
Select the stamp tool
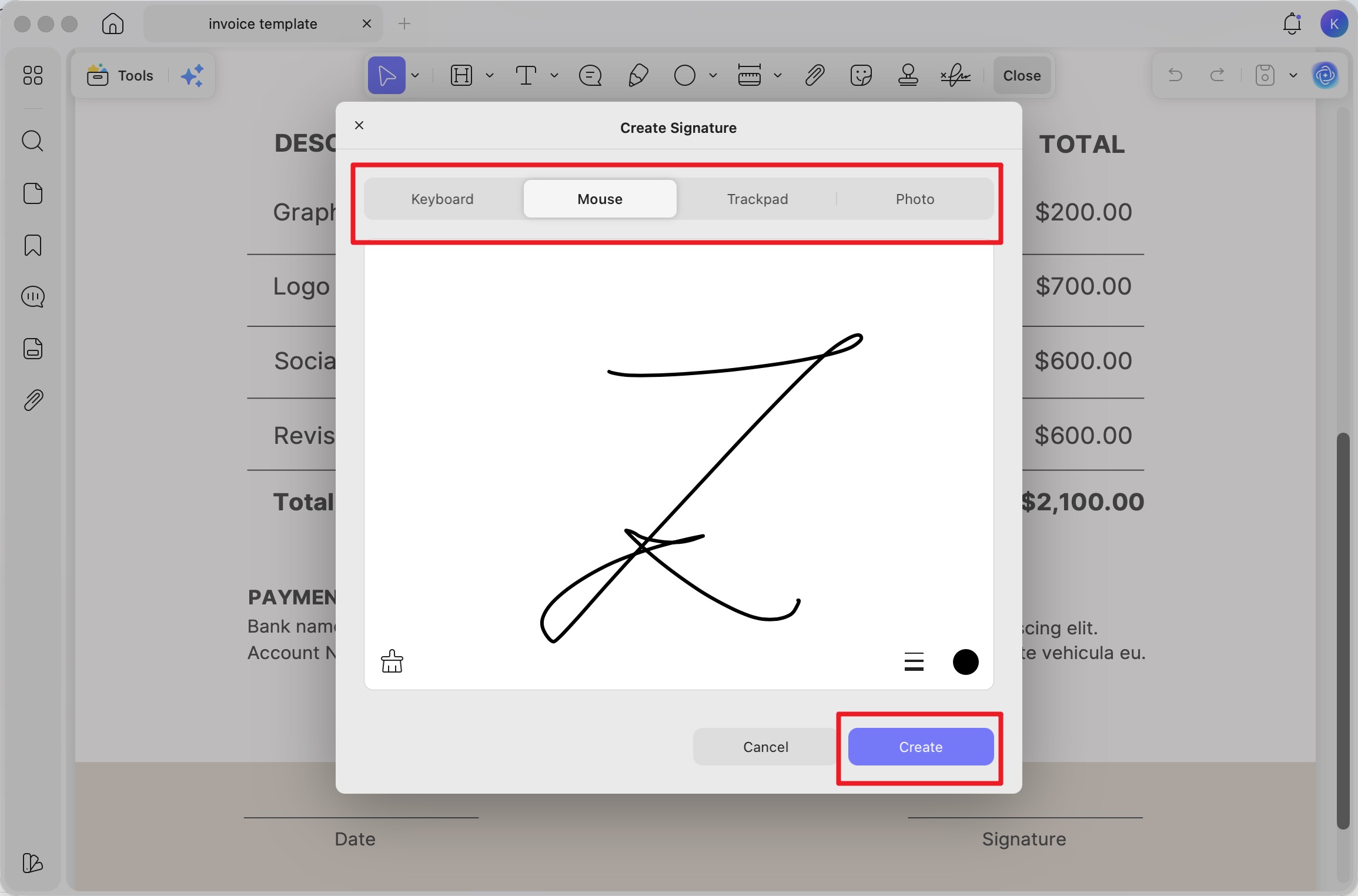908,75
